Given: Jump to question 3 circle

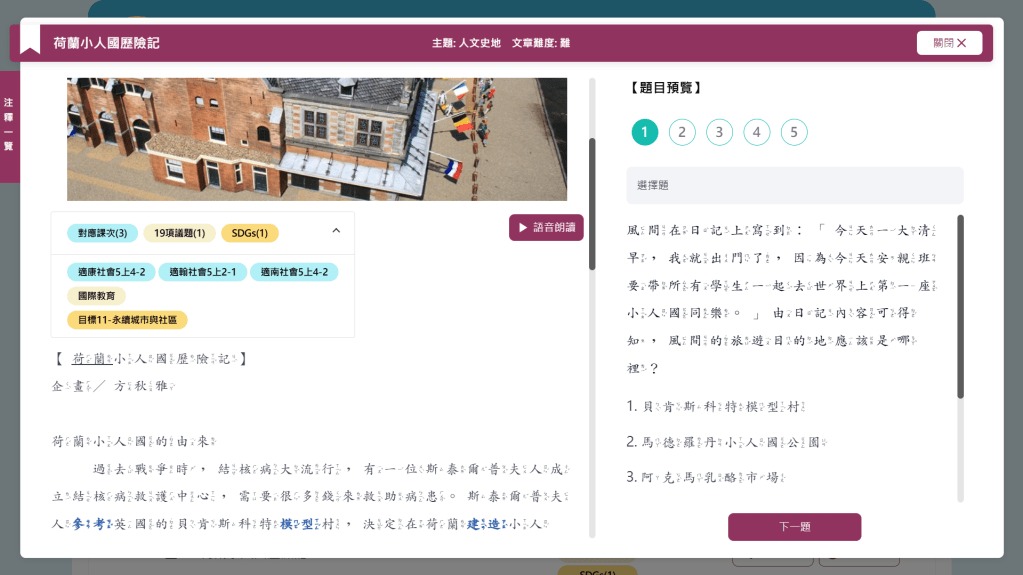Looking at the screenshot, I should coord(719,132).
